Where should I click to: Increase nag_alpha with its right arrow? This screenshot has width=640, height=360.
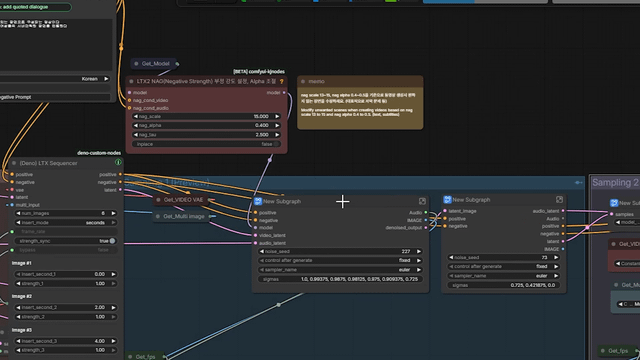(x=277, y=125)
